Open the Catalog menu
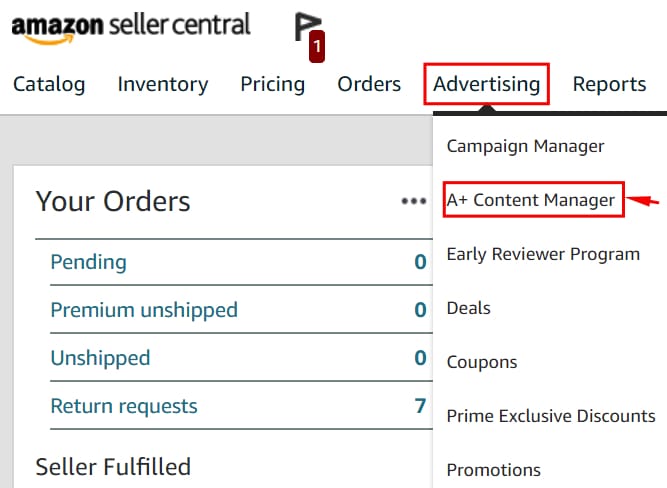The height and width of the screenshot is (488, 667). point(49,84)
